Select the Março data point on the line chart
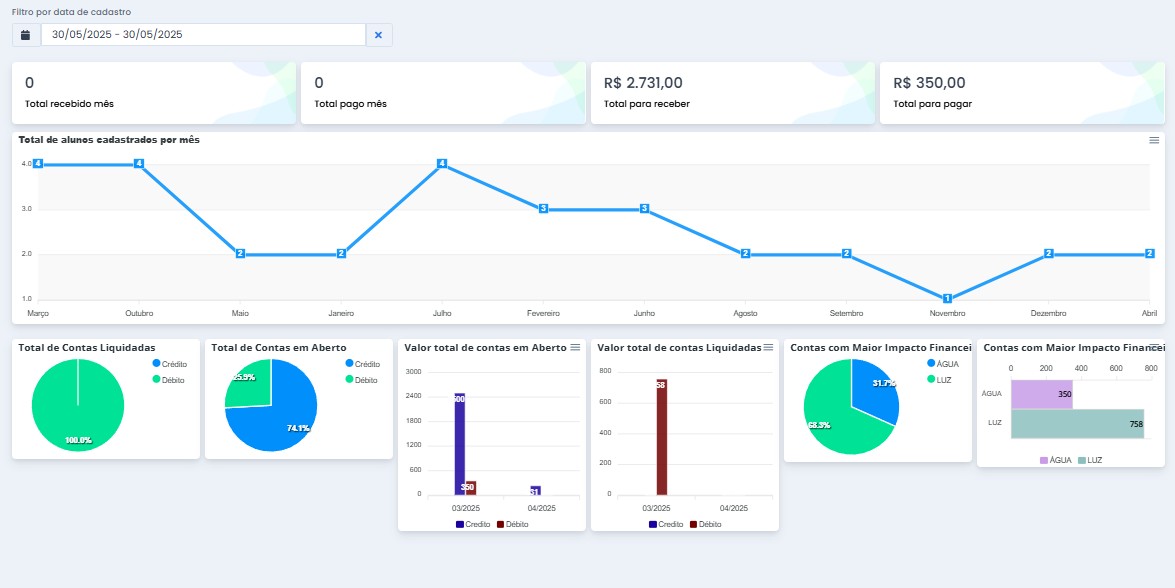This screenshot has height=588, width=1175. tap(37, 163)
